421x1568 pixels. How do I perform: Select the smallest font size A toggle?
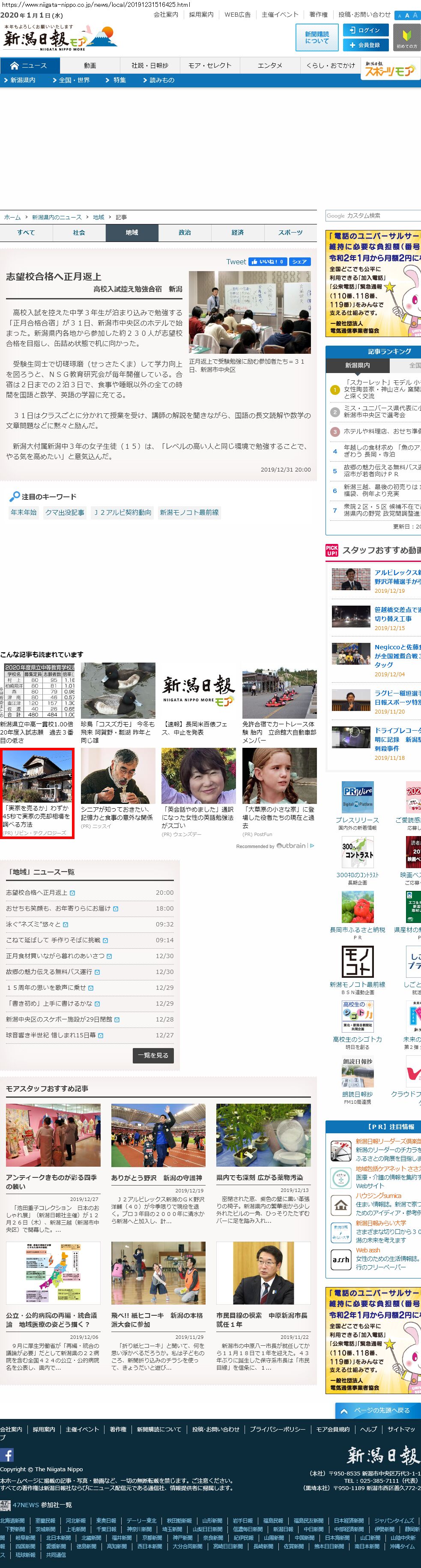coord(398,16)
